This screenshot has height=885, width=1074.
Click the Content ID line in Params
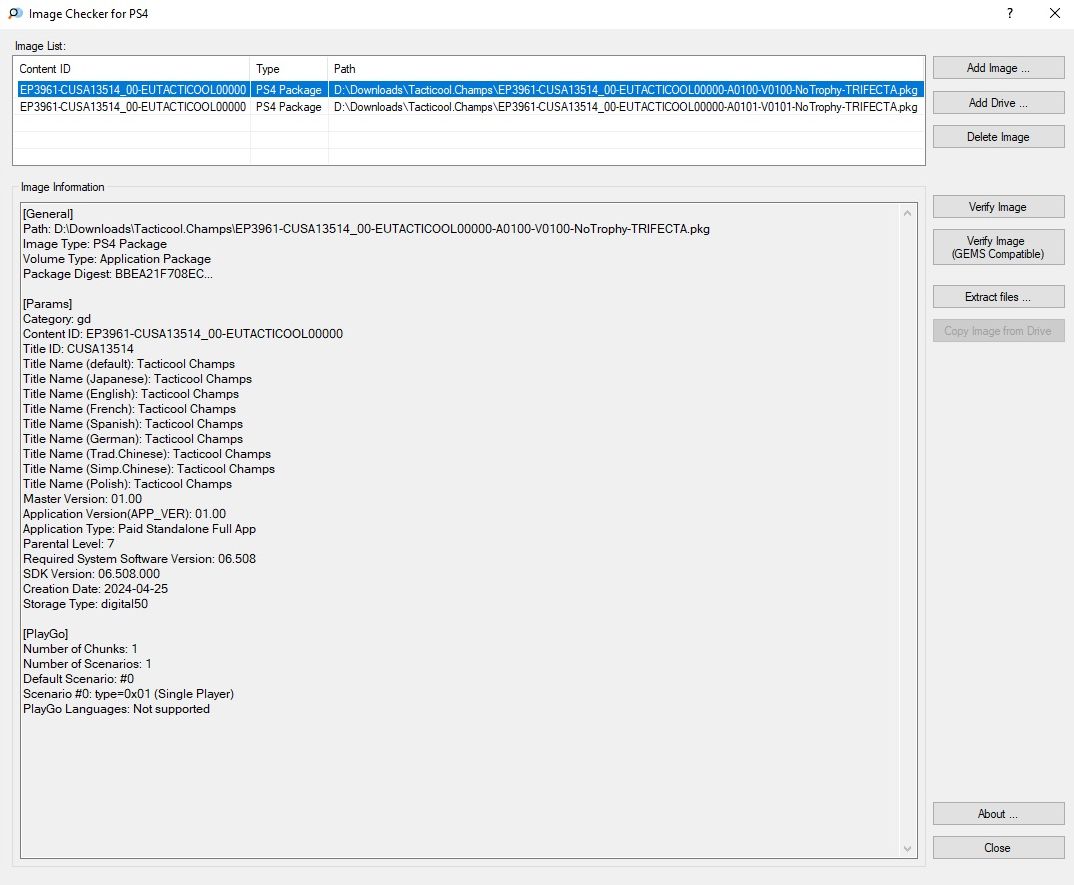click(x=183, y=334)
